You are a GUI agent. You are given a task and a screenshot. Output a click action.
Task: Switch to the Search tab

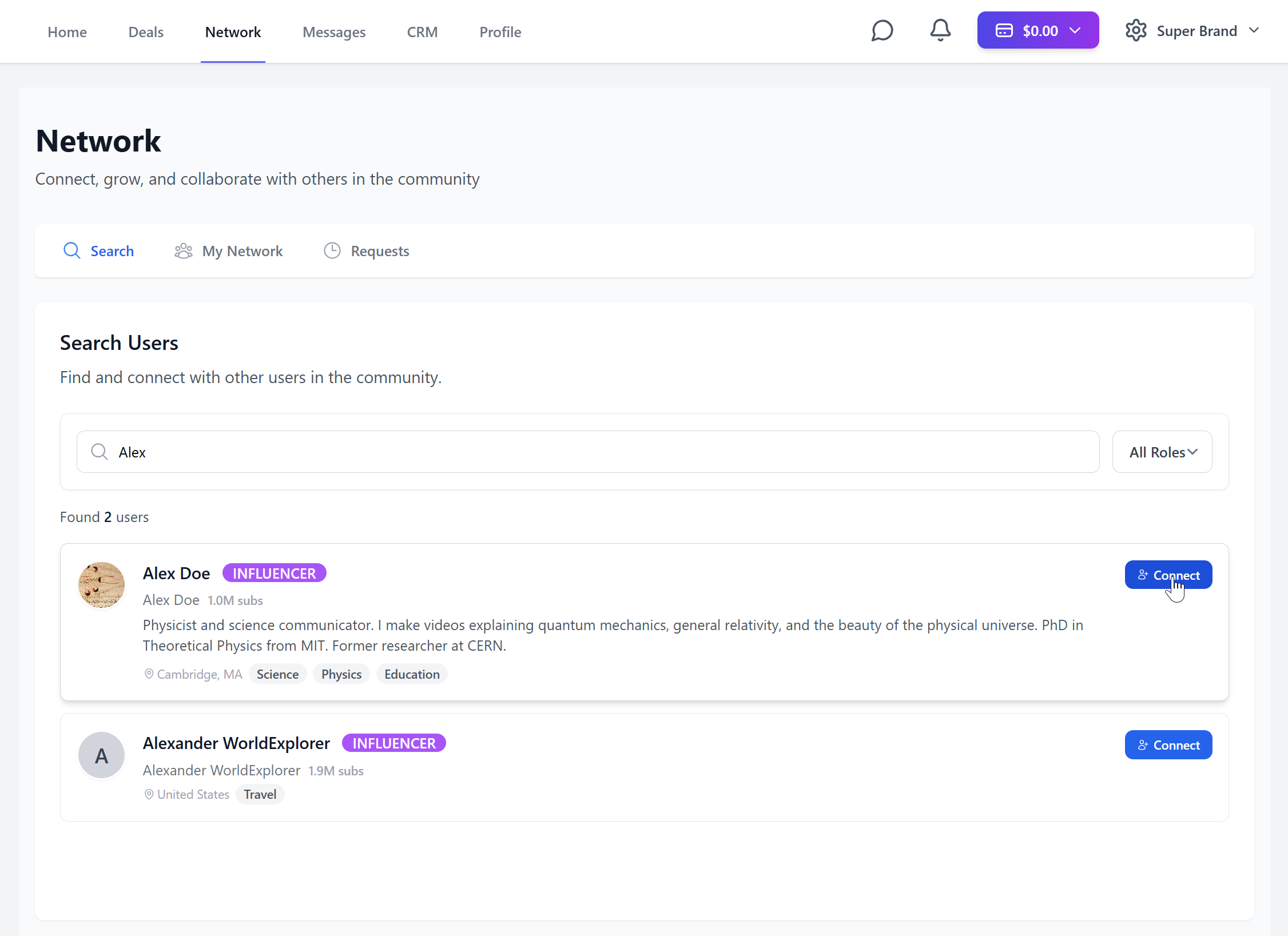[x=98, y=250]
